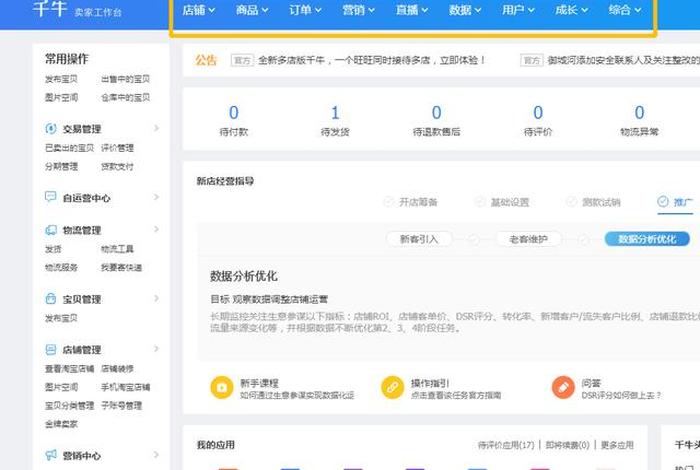Expand the 交易管理 section arrow
The height and width of the screenshot is (470, 700).
[x=156, y=128]
